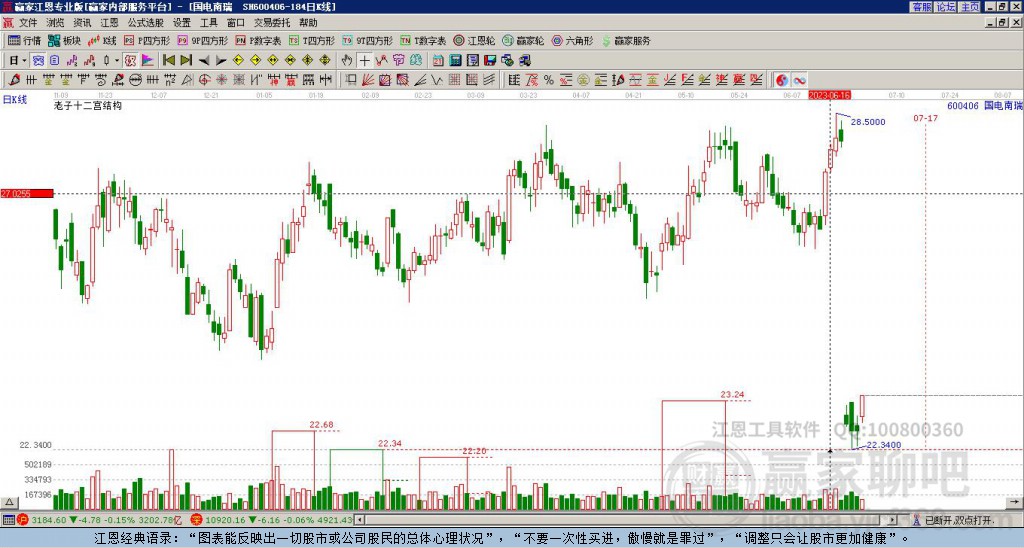This screenshot has width=1024, height=548.
Task: Open the P数字表 number table
Action: (x=258, y=40)
